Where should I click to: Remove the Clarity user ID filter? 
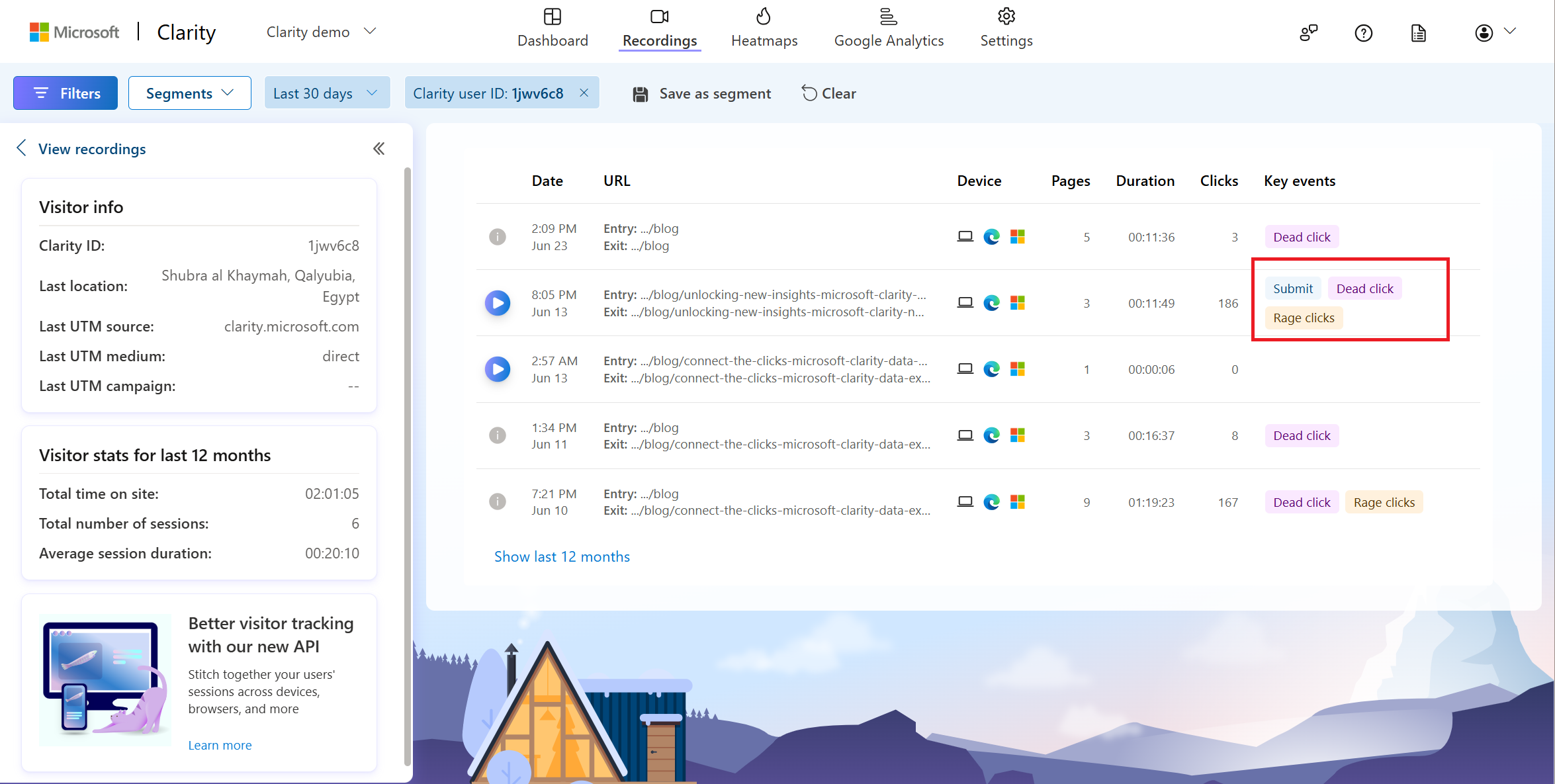(x=584, y=93)
